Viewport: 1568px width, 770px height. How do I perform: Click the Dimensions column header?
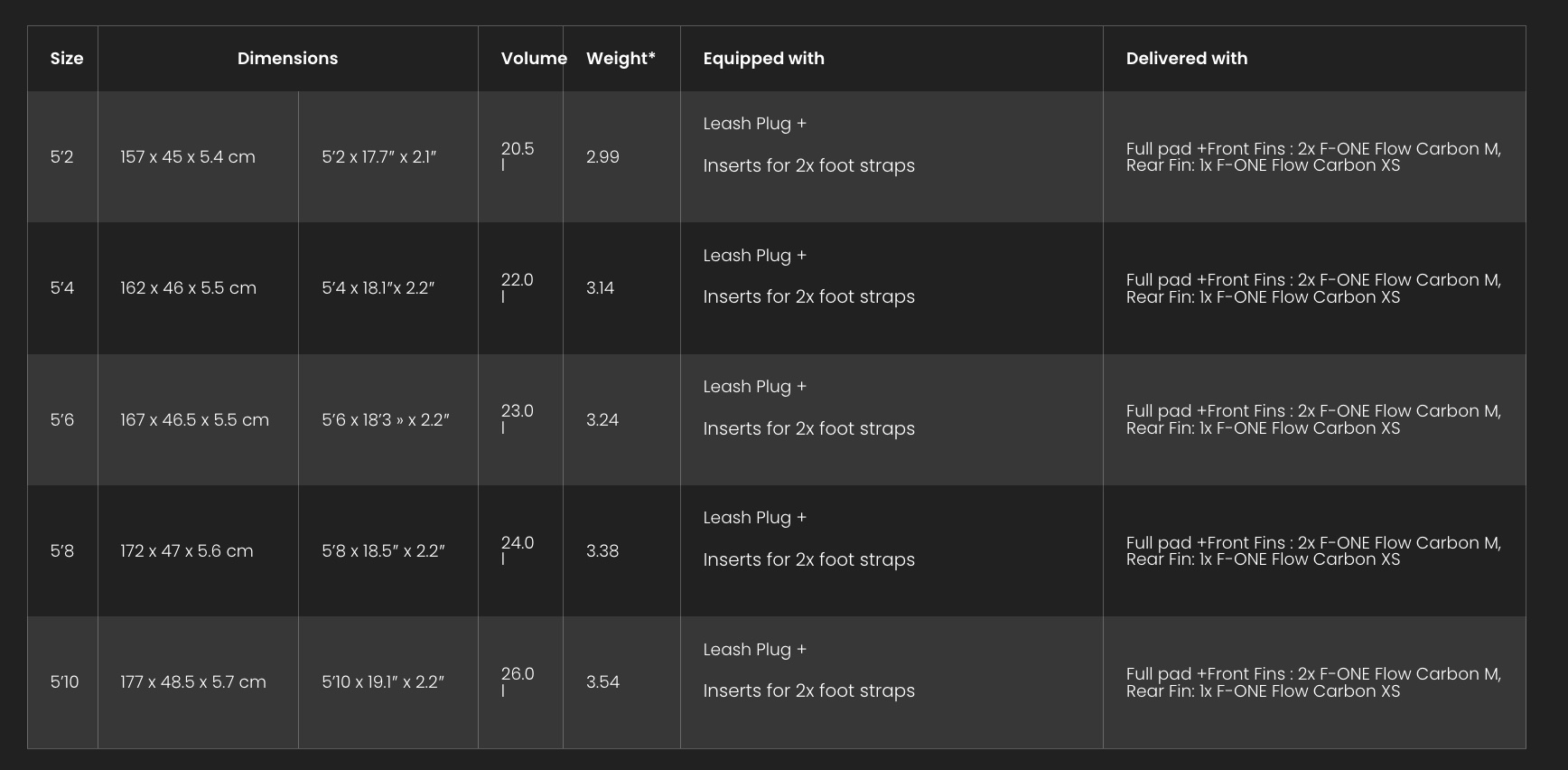click(287, 59)
